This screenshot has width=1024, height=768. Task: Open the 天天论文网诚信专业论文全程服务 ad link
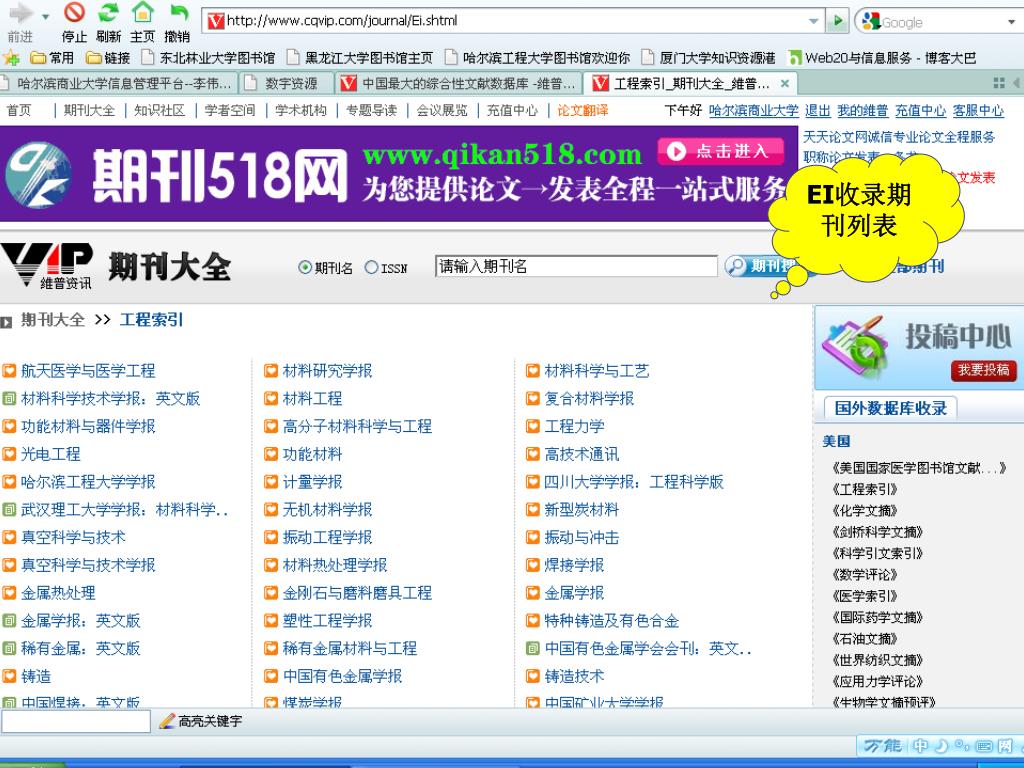(x=899, y=136)
